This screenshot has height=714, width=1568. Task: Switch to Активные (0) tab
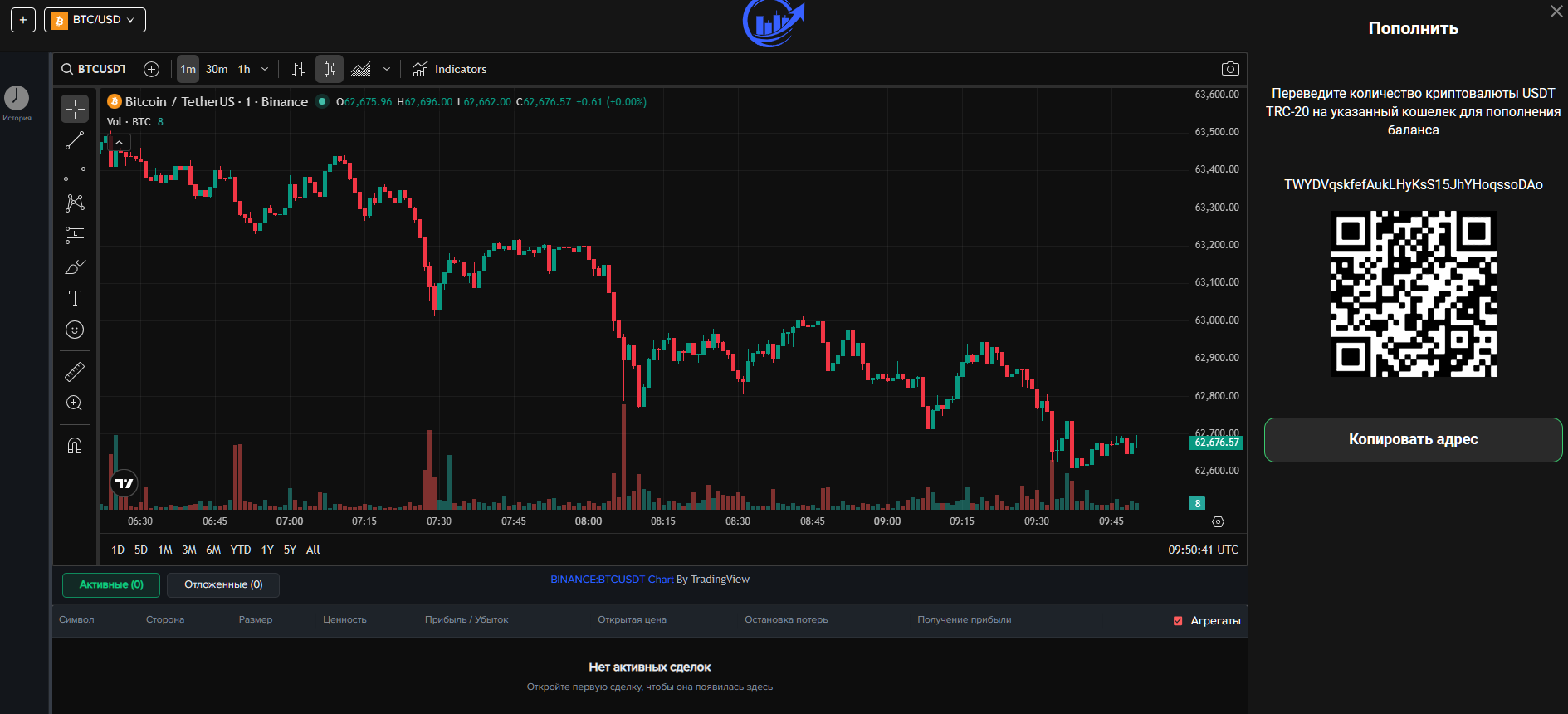[111, 584]
